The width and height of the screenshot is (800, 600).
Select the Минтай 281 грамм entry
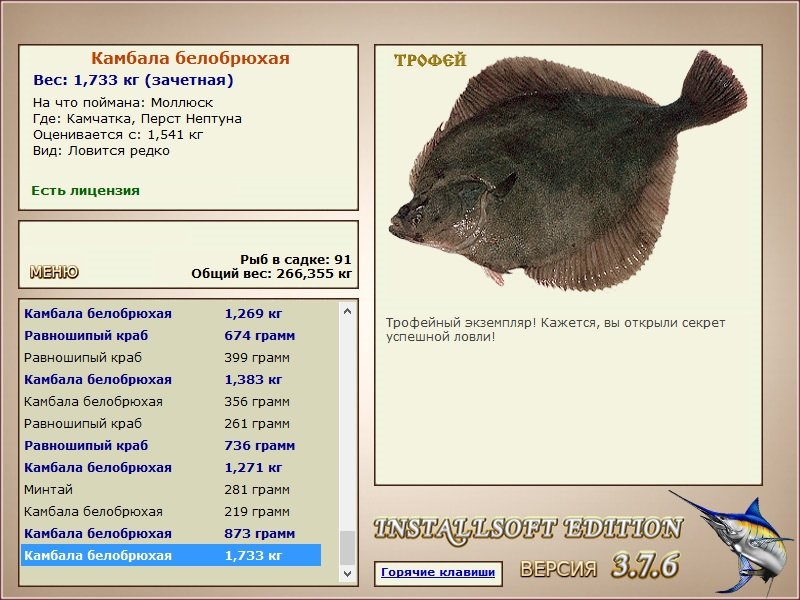click(171, 489)
